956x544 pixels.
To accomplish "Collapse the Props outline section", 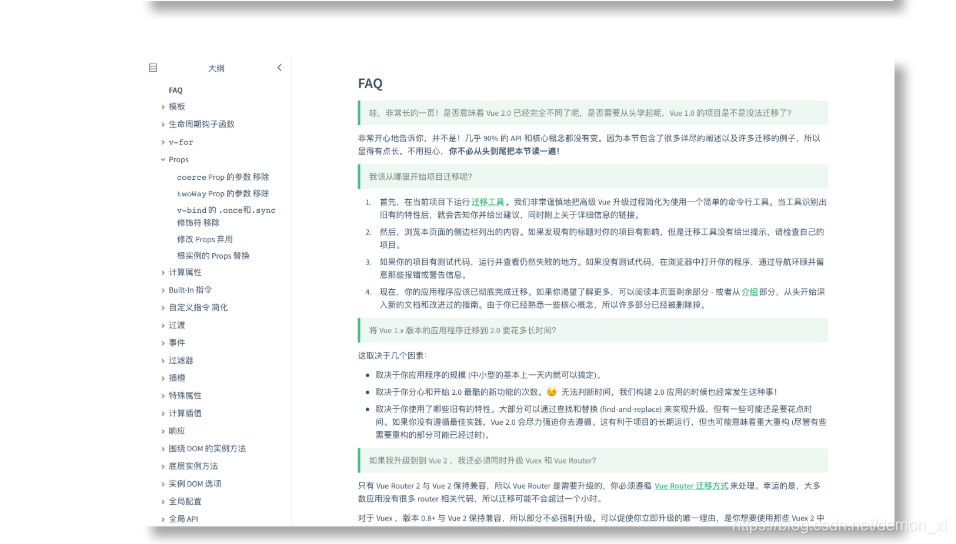I will [163, 160].
